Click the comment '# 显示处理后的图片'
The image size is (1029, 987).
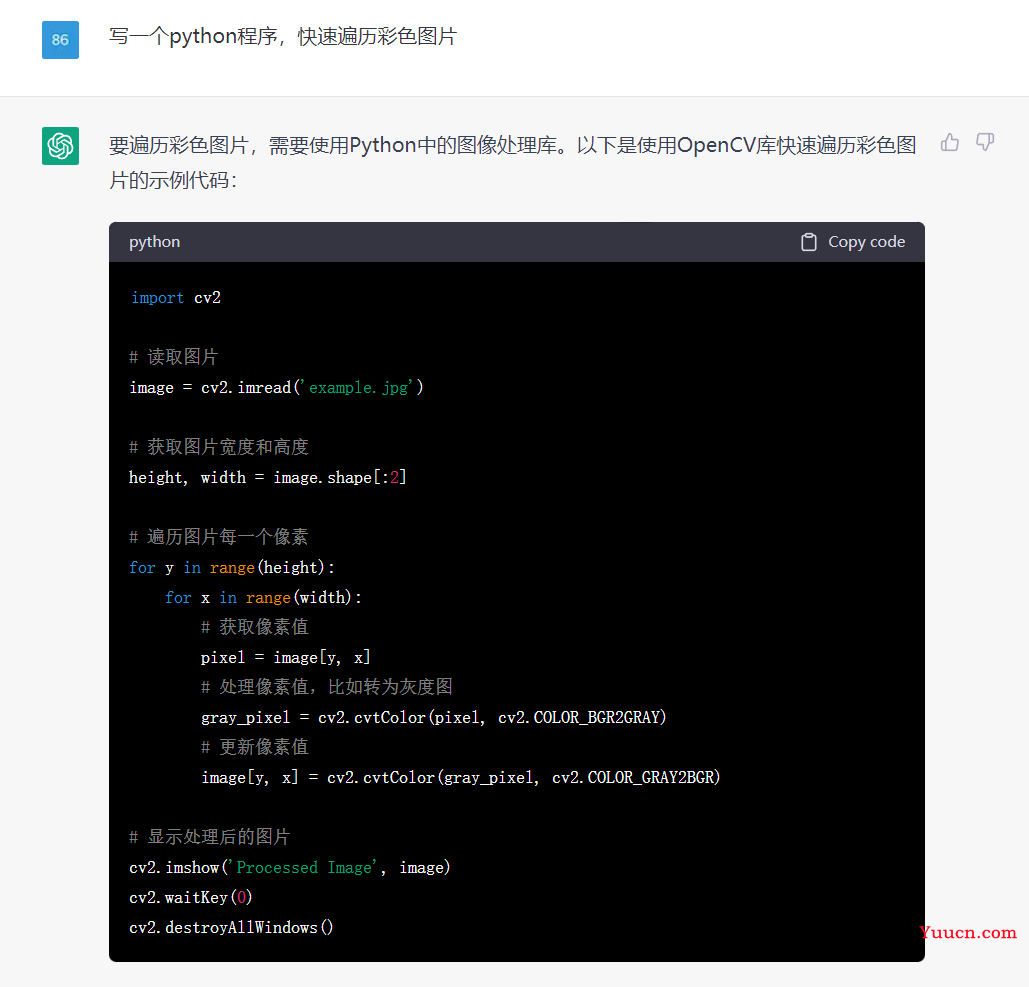[209, 837]
